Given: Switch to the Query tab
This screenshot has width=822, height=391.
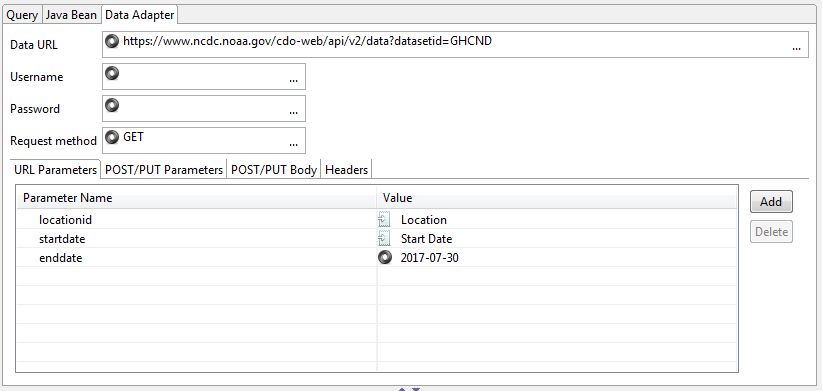Looking at the screenshot, I should pos(22,15).
